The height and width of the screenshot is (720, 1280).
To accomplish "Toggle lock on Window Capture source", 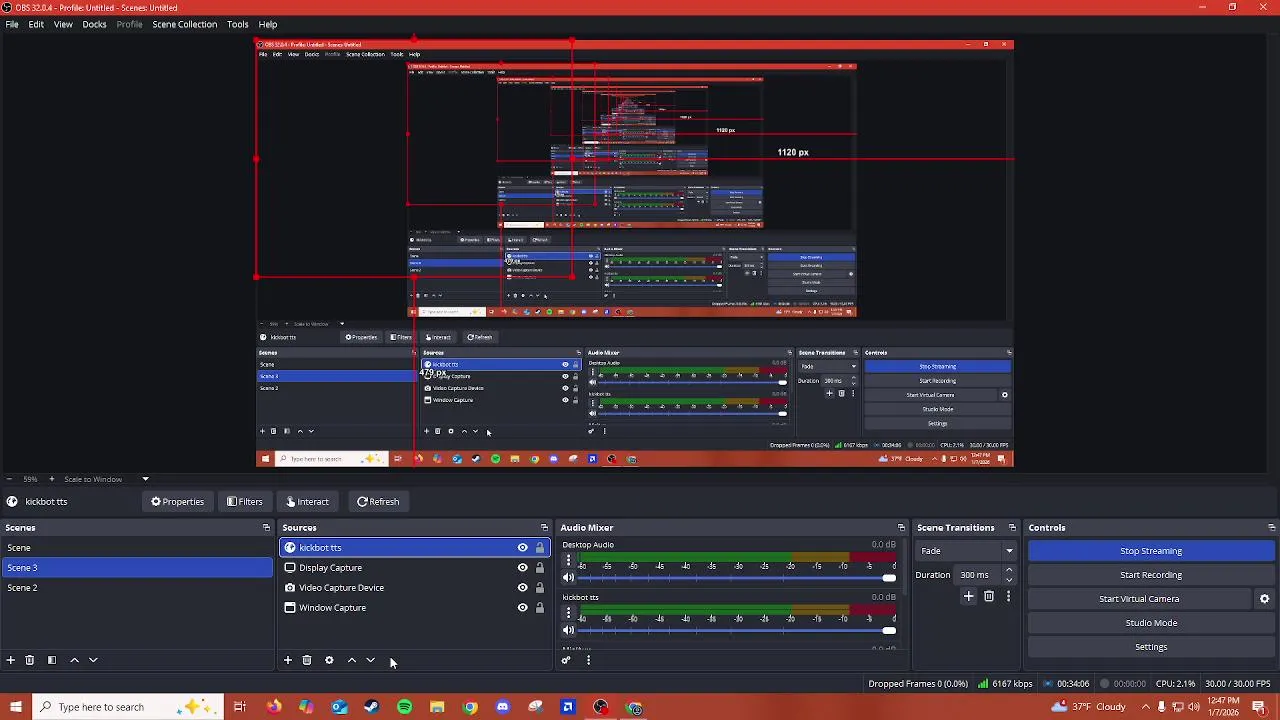I will tap(540, 608).
